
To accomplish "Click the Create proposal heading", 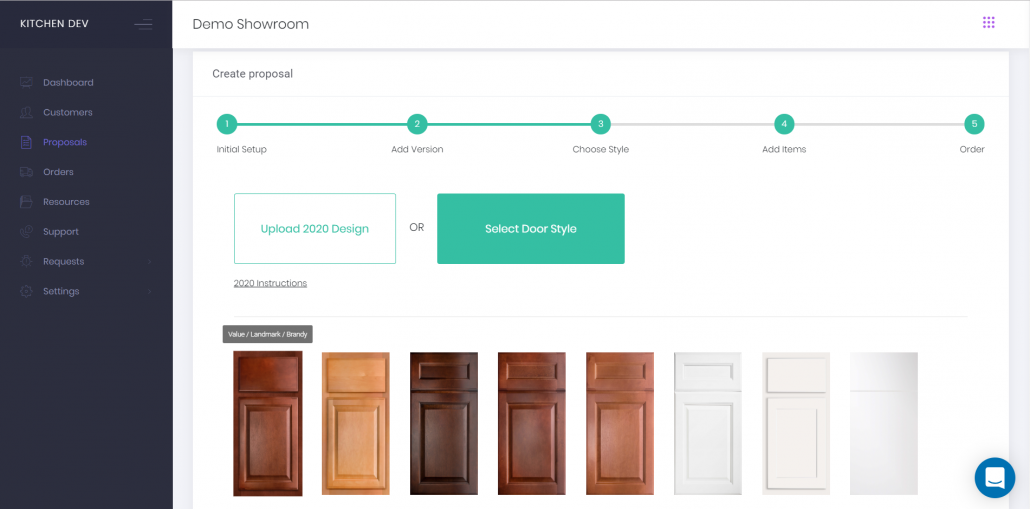I will pos(252,74).
